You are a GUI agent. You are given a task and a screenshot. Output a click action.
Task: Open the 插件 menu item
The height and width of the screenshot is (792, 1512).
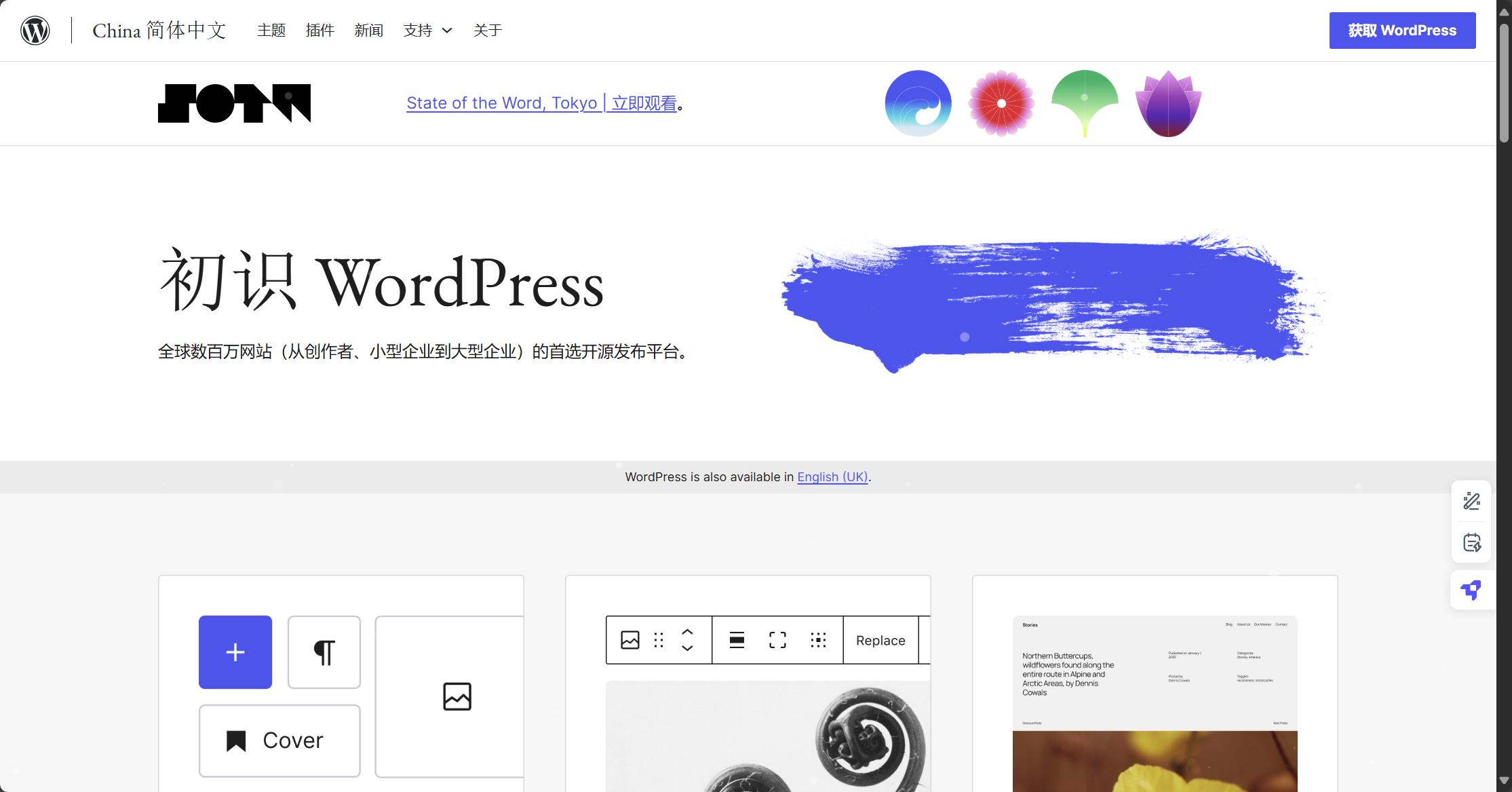click(319, 30)
